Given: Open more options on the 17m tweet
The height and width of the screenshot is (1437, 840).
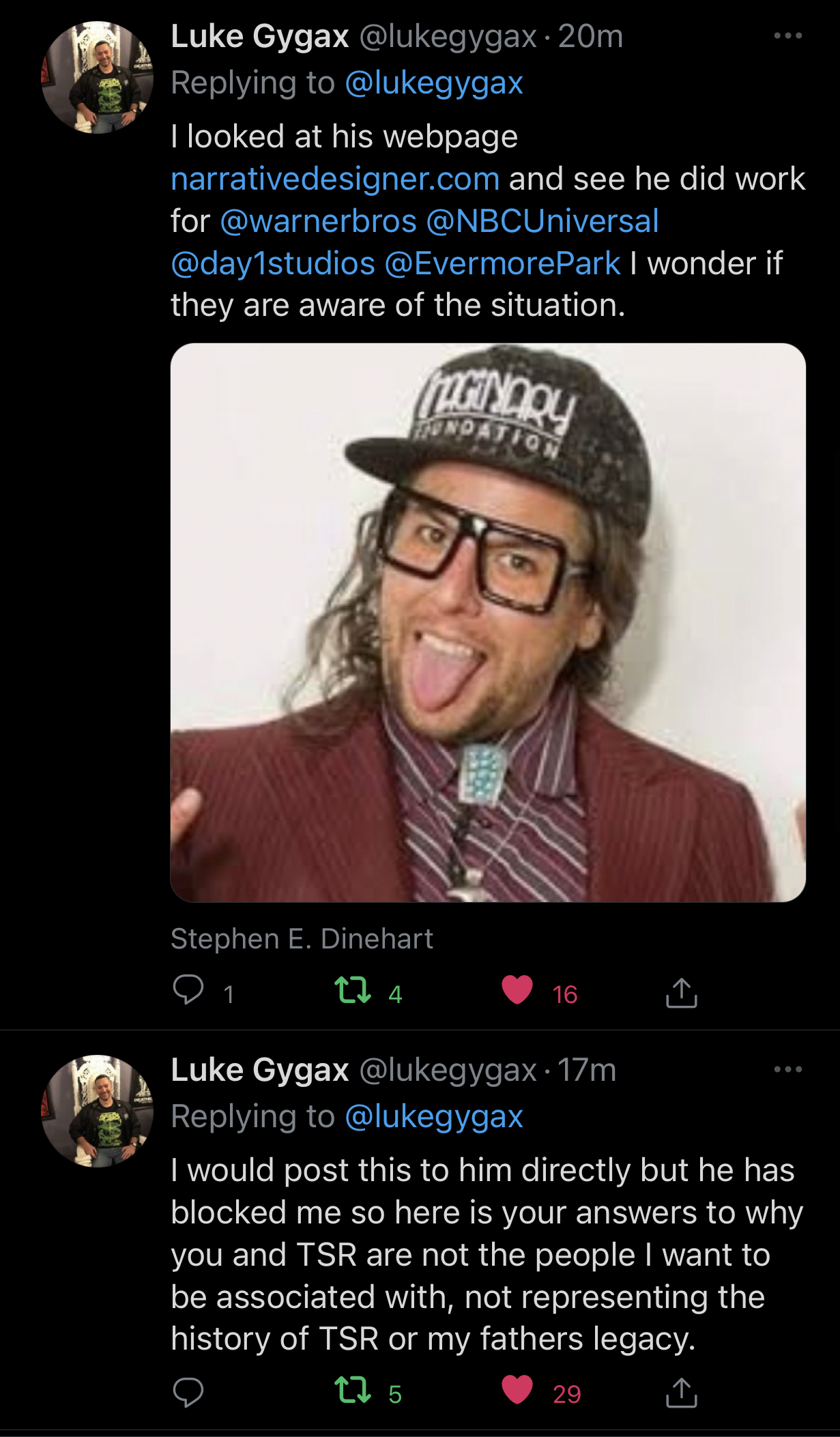Looking at the screenshot, I should pyautogui.click(x=787, y=1069).
